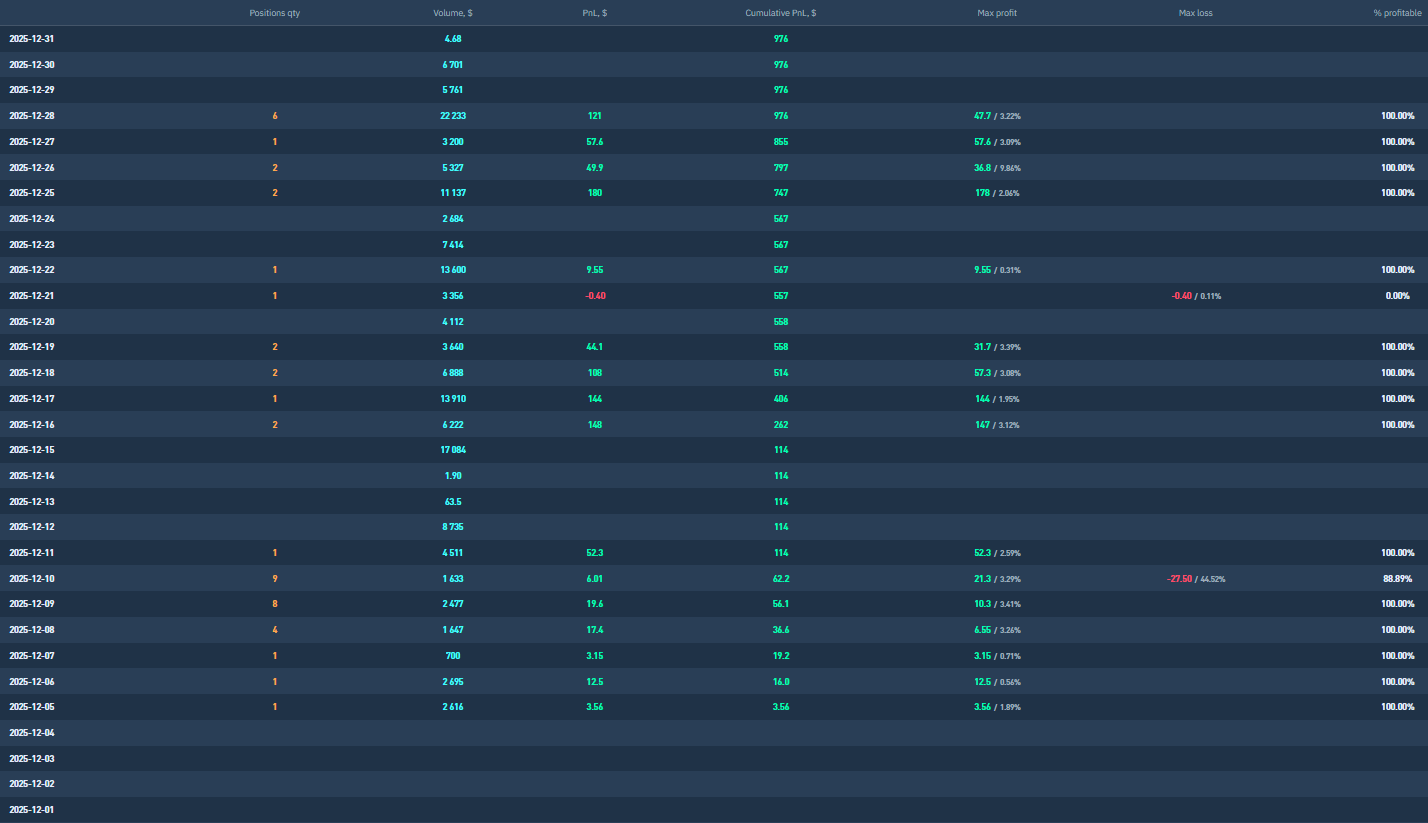Click the -27.50 max loss value
The image size is (1428, 823).
click(1180, 579)
